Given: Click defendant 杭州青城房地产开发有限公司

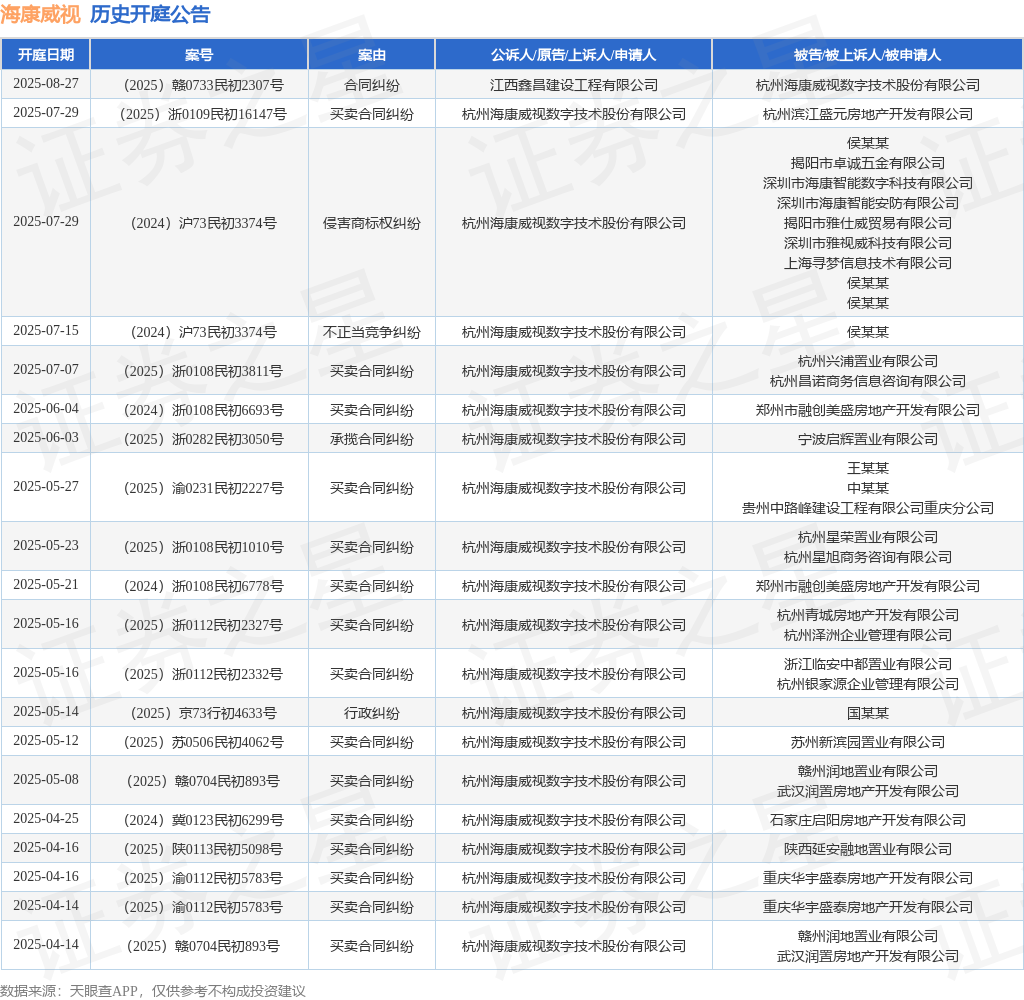Looking at the screenshot, I should click(867, 615).
